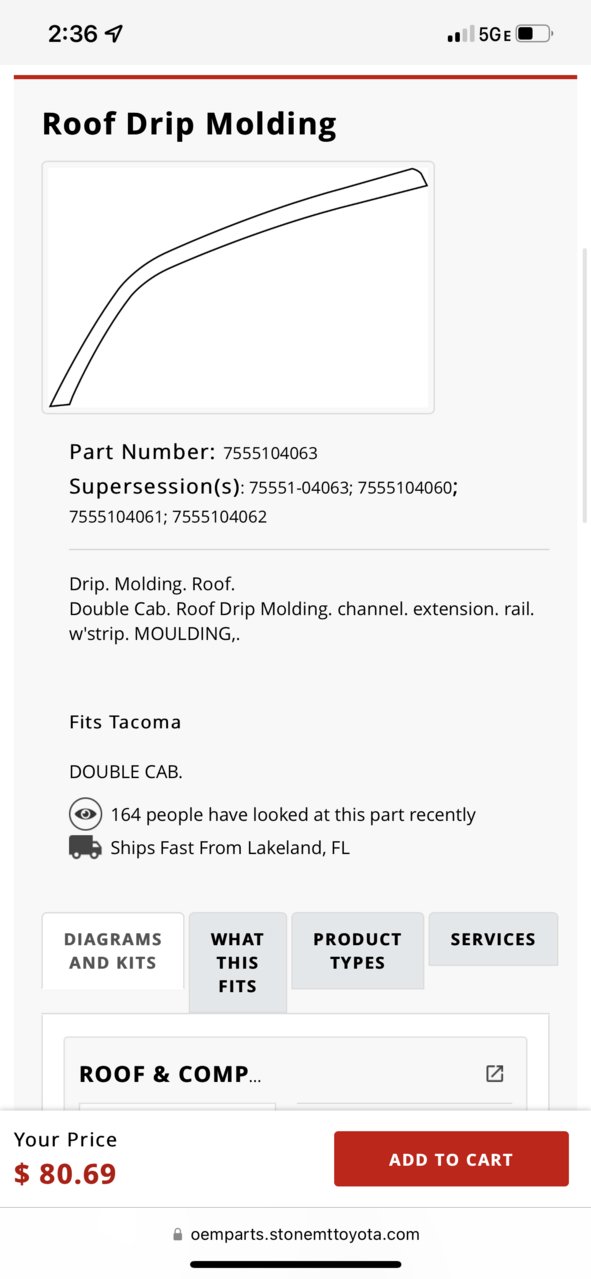Tap the cellular signal bars icon
591x1279 pixels.
[461, 35]
